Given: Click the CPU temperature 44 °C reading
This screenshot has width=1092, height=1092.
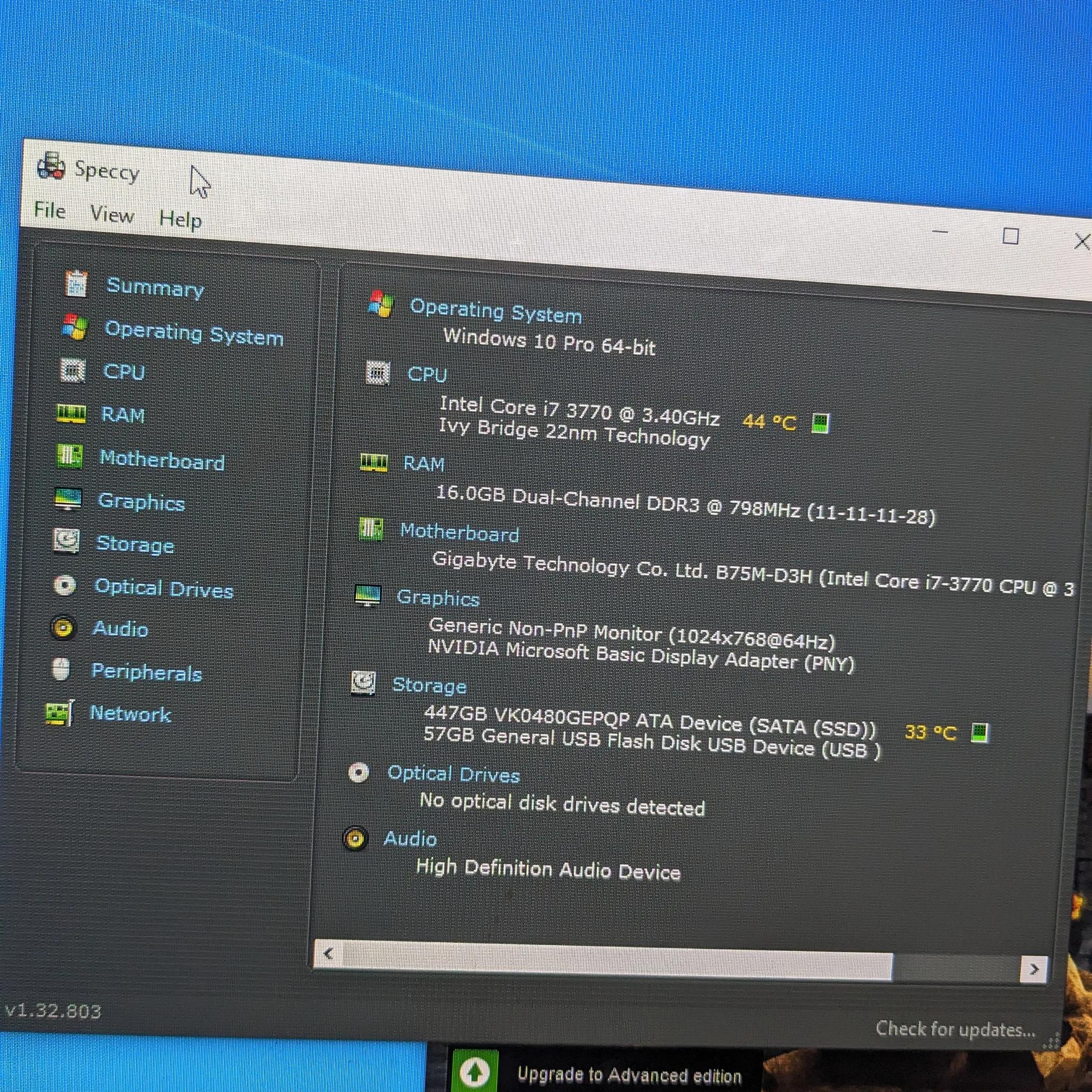Looking at the screenshot, I should (x=769, y=422).
